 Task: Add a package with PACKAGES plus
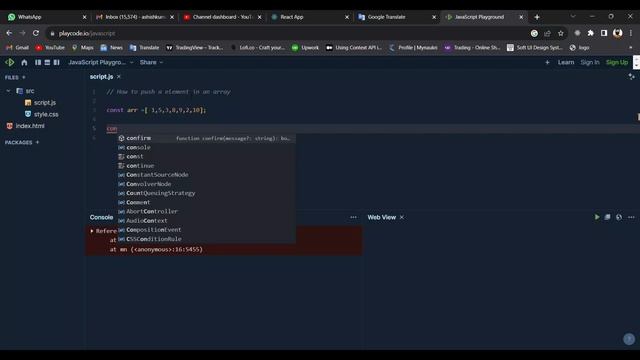tap(37, 142)
